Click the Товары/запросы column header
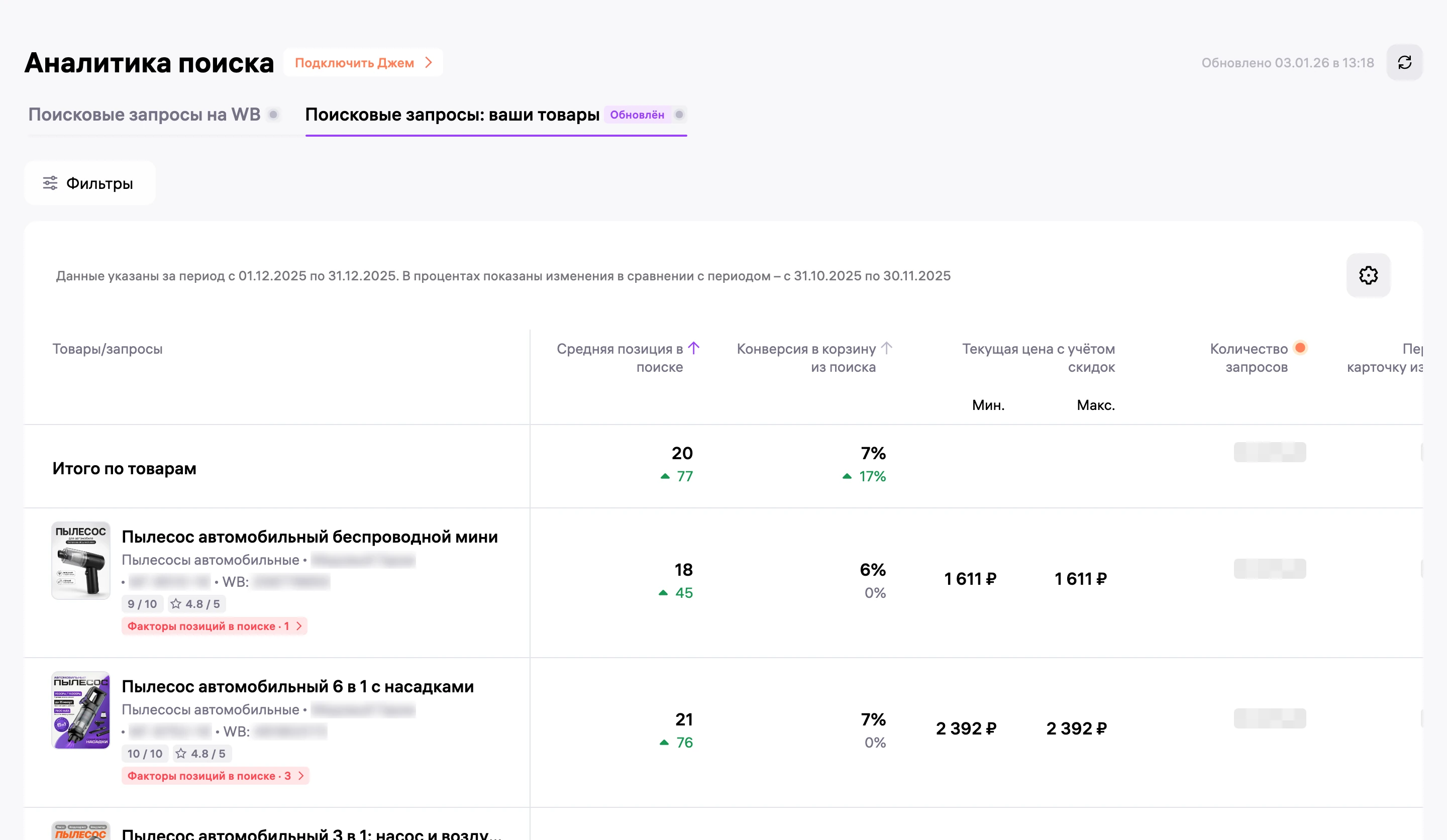This screenshot has height=840, width=1447. 108,349
